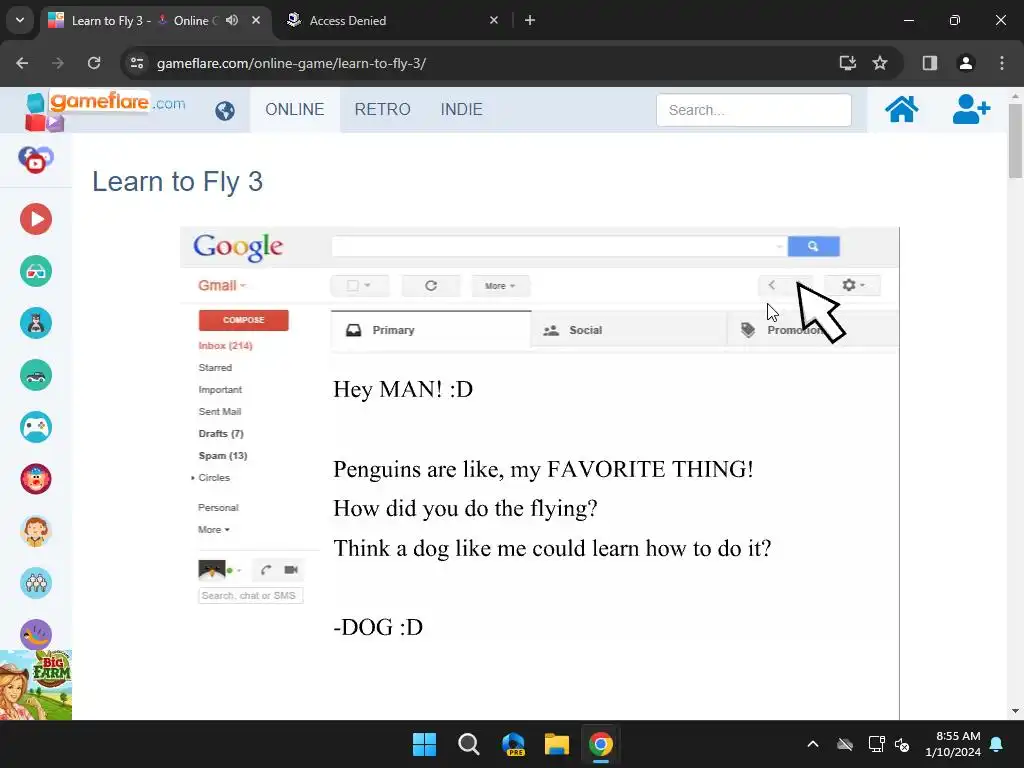This screenshot has height=768, width=1024.
Task: Open the Personal label
Action: point(218,507)
